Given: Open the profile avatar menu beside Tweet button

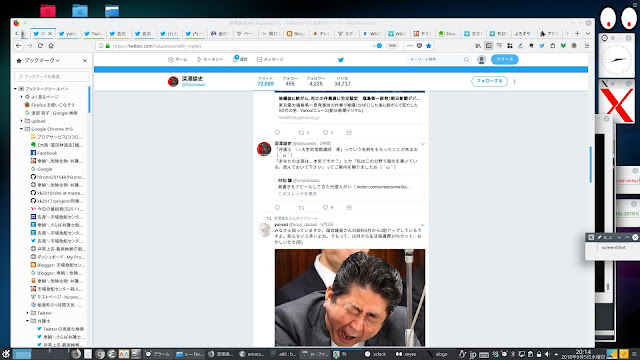Looking at the screenshot, I should pos(481,60).
